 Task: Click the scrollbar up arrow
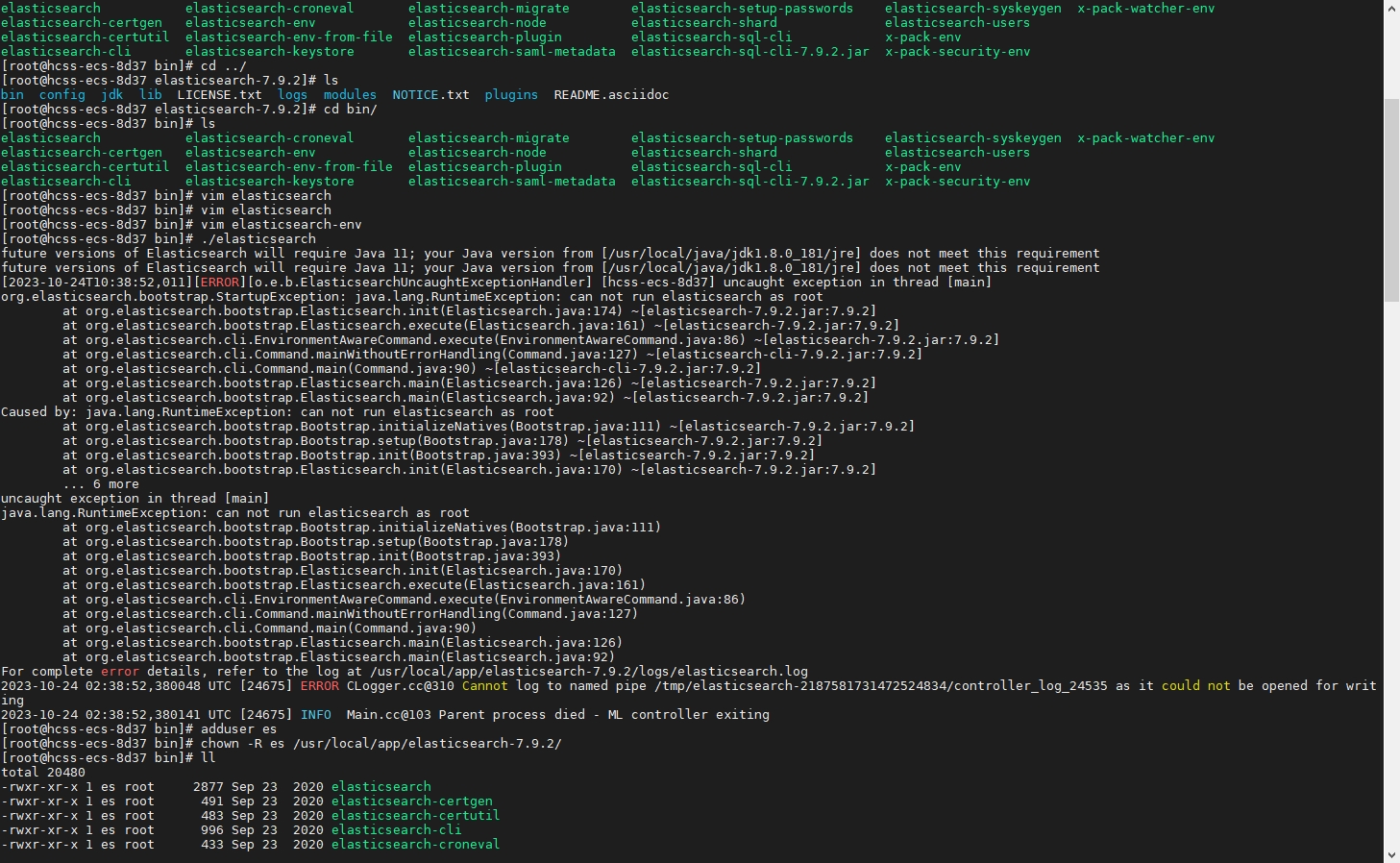(x=1391, y=7)
